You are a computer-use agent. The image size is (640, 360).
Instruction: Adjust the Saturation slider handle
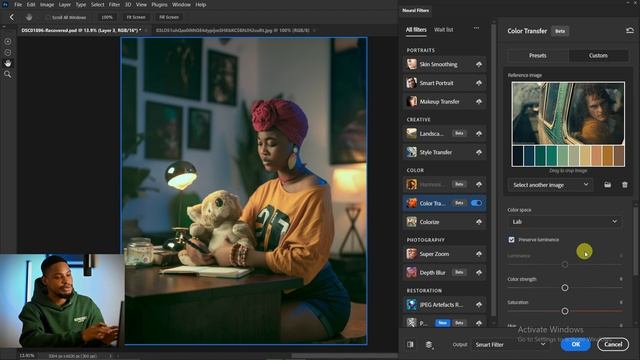tap(564, 311)
